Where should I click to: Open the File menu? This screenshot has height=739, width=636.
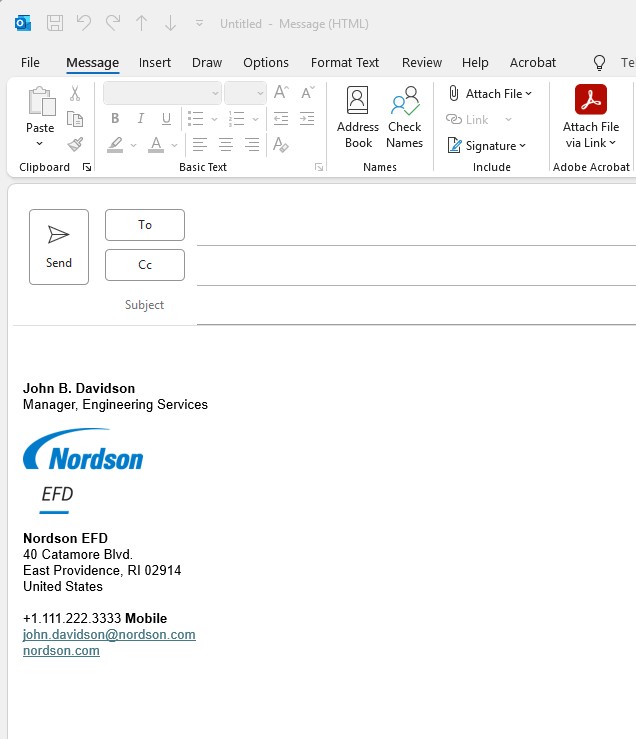30,63
